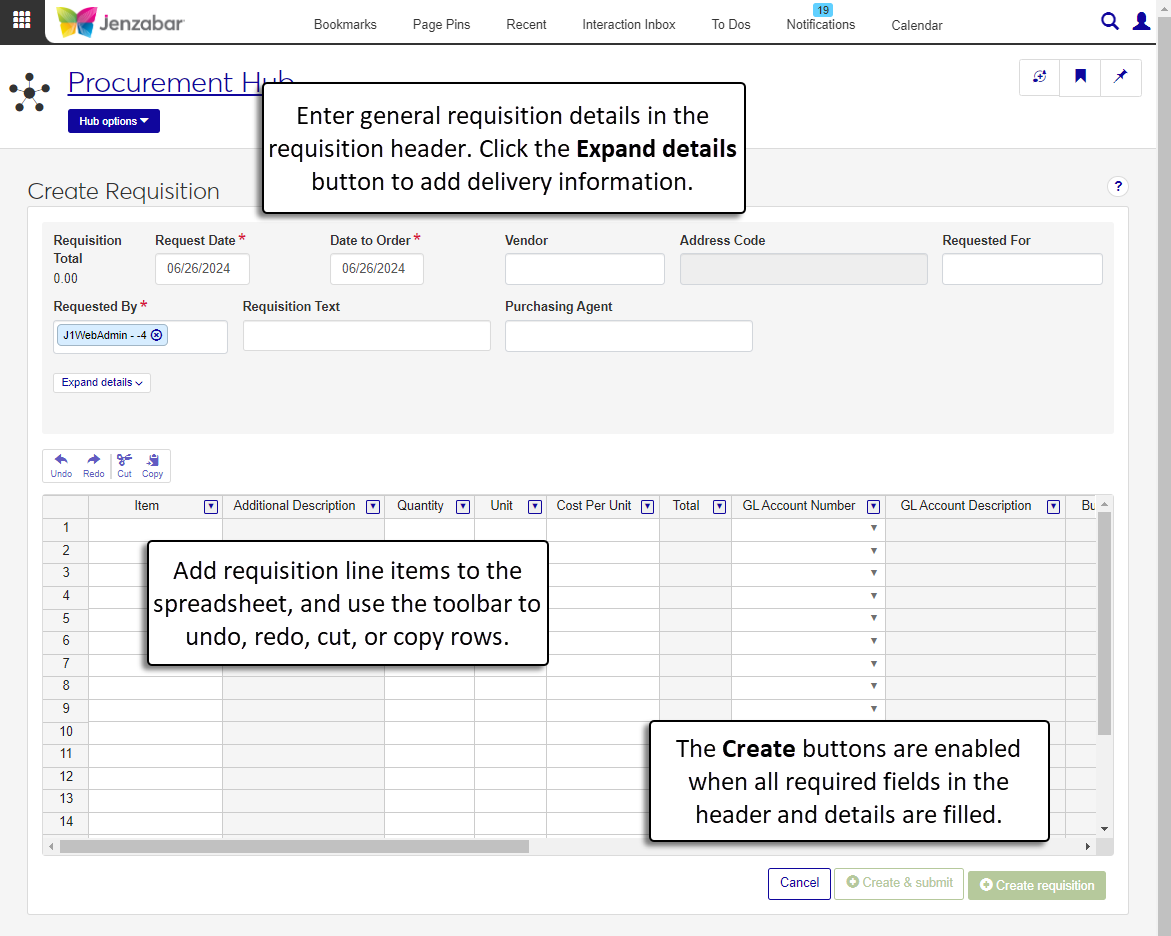Open the apps grid menu icon
Viewport: 1171px width, 936px height.
click(21, 21)
